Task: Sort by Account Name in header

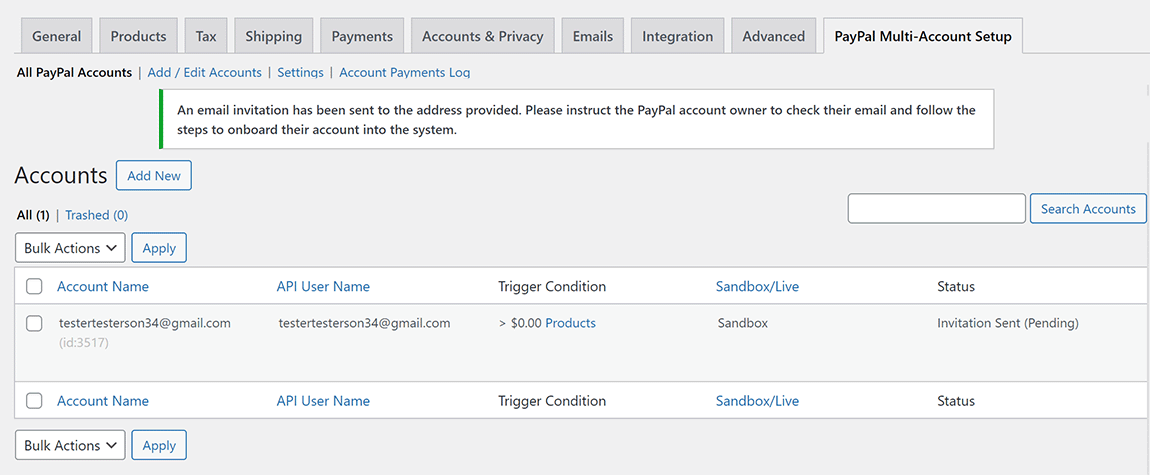Action: coord(103,287)
